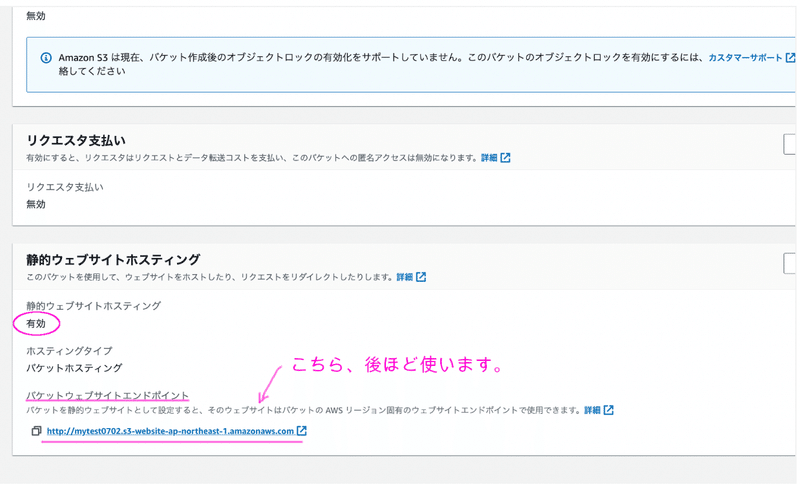Click the リクエスタ支払い section heading
800x485 pixels.
(76, 140)
